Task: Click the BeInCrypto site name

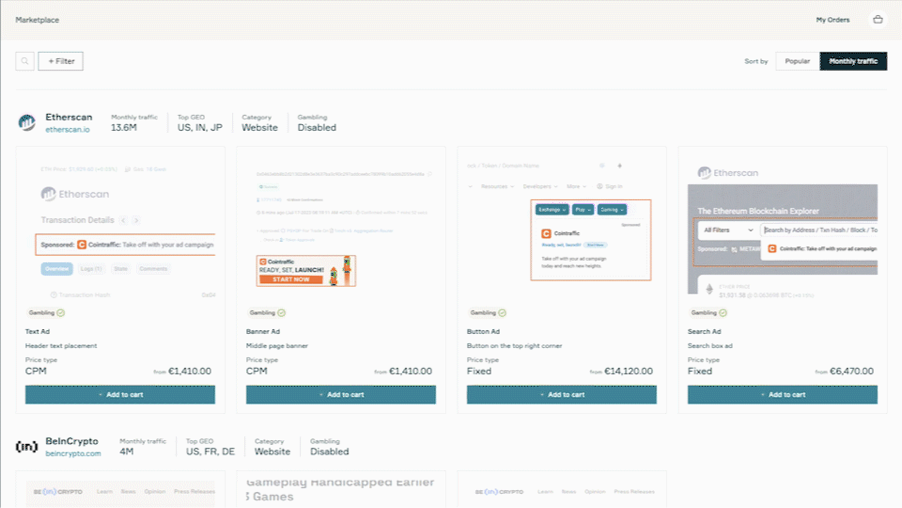Action: pos(72,441)
